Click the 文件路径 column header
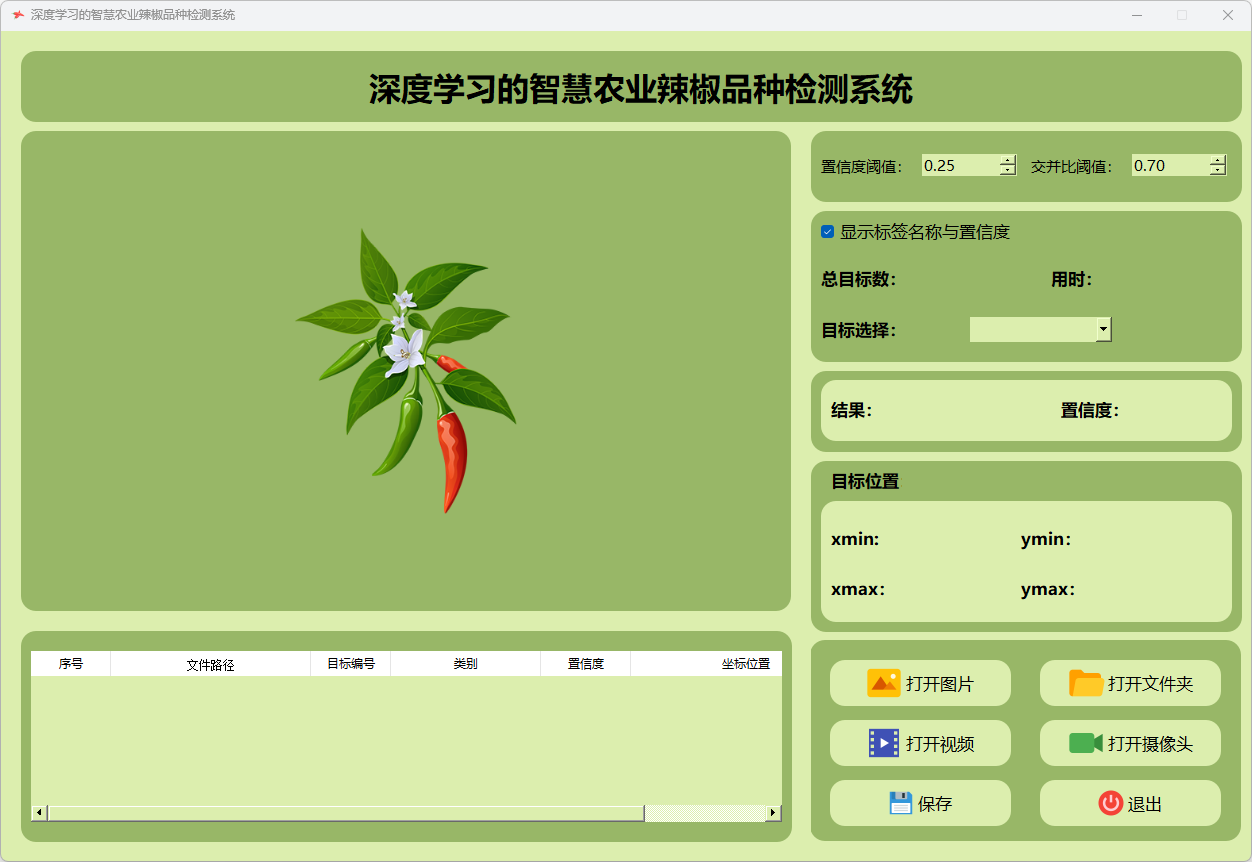Image resolution: width=1252 pixels, height=862 pixels. (210, 664)
